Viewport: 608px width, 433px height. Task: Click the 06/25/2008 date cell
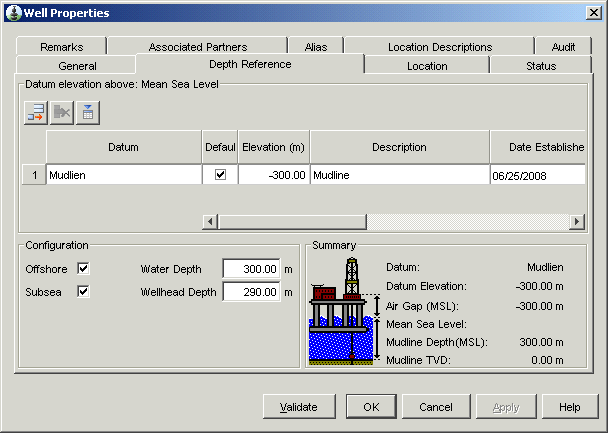538,175
